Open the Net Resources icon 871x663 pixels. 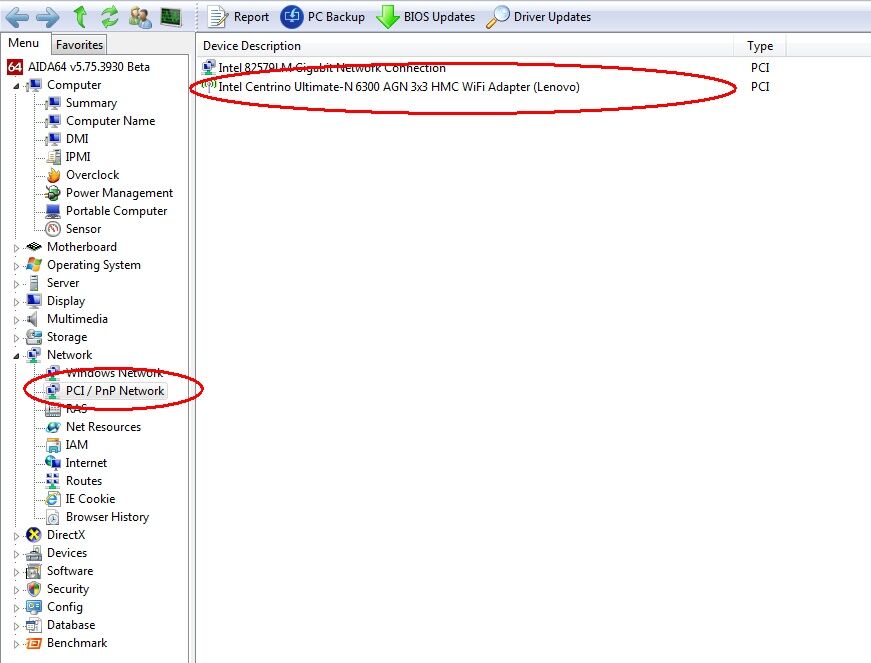click(53, 427)
